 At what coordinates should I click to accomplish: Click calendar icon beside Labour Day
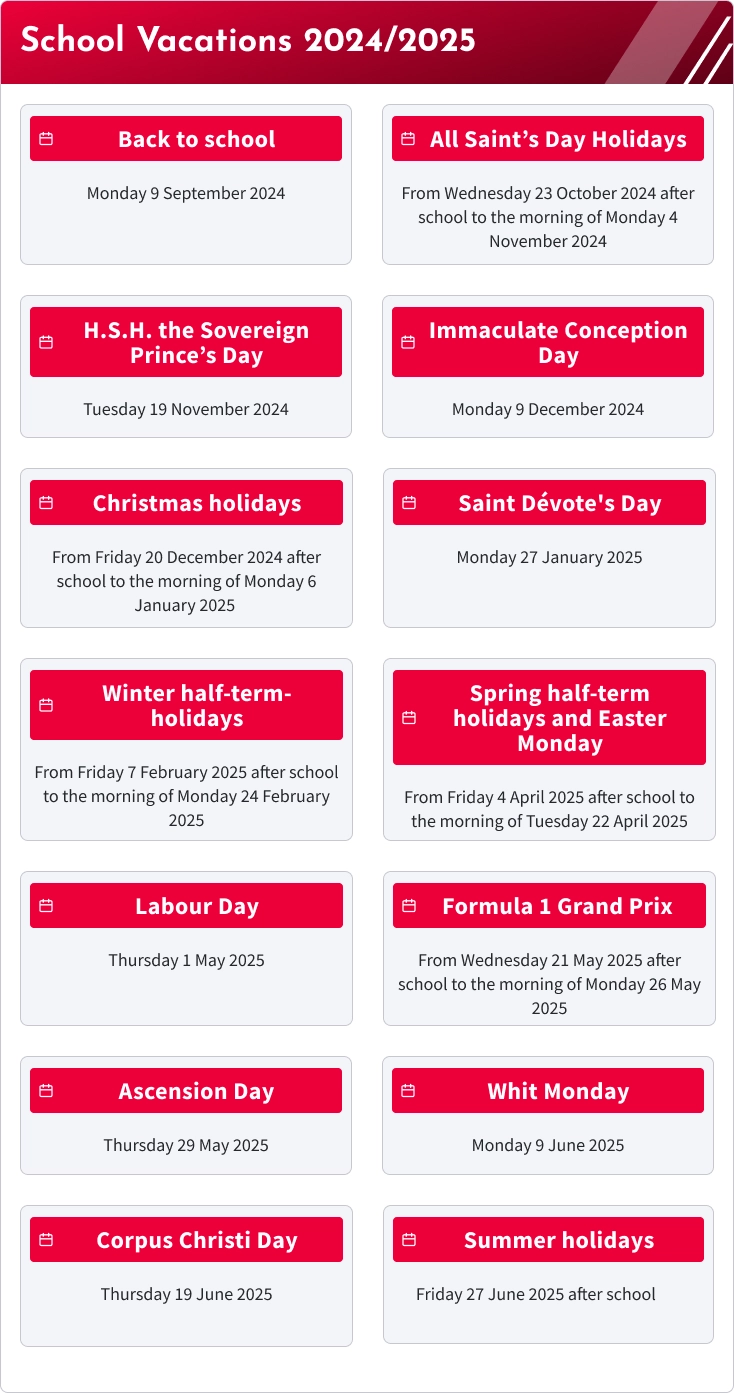coord(46,906)
